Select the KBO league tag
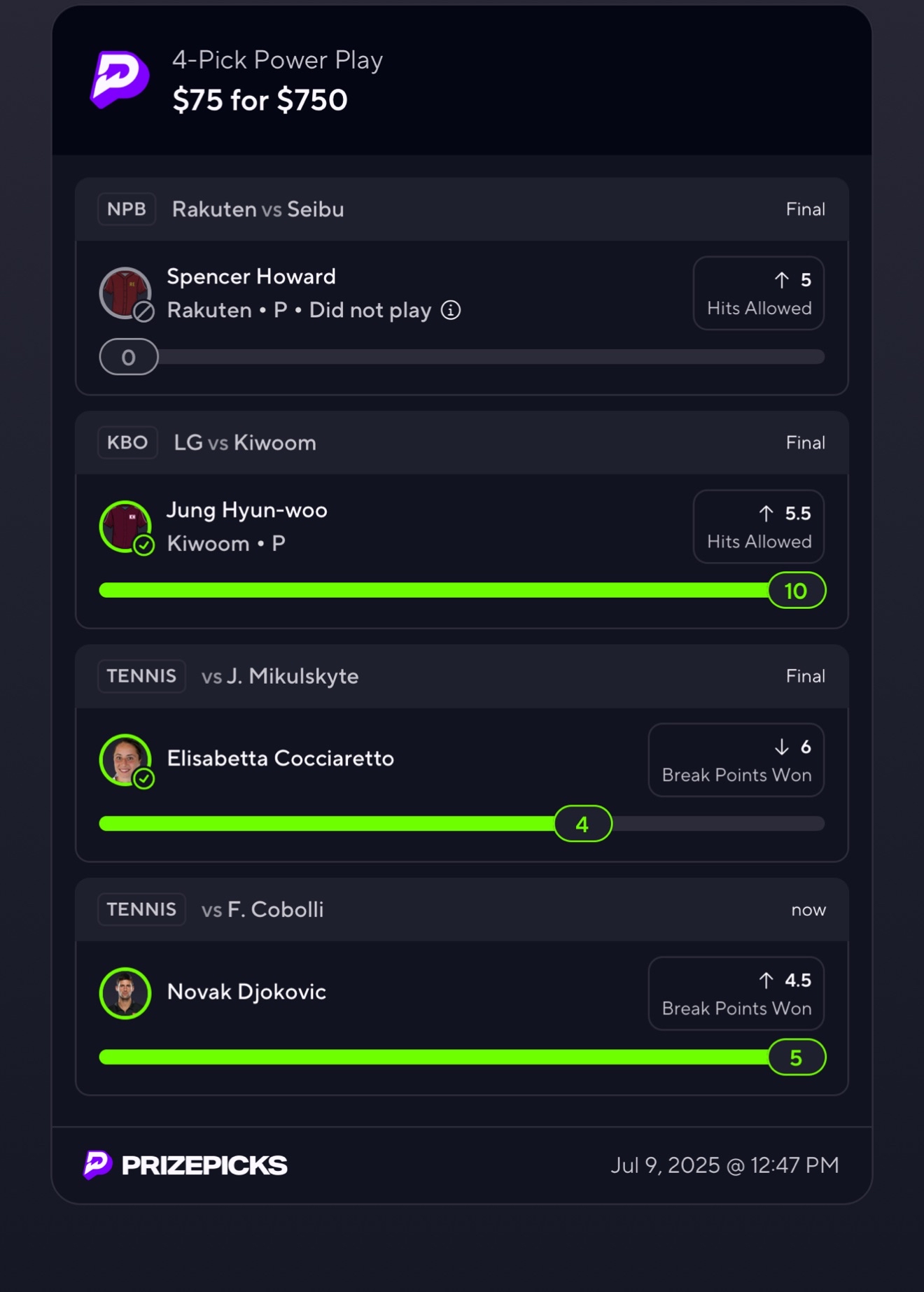 127,442
